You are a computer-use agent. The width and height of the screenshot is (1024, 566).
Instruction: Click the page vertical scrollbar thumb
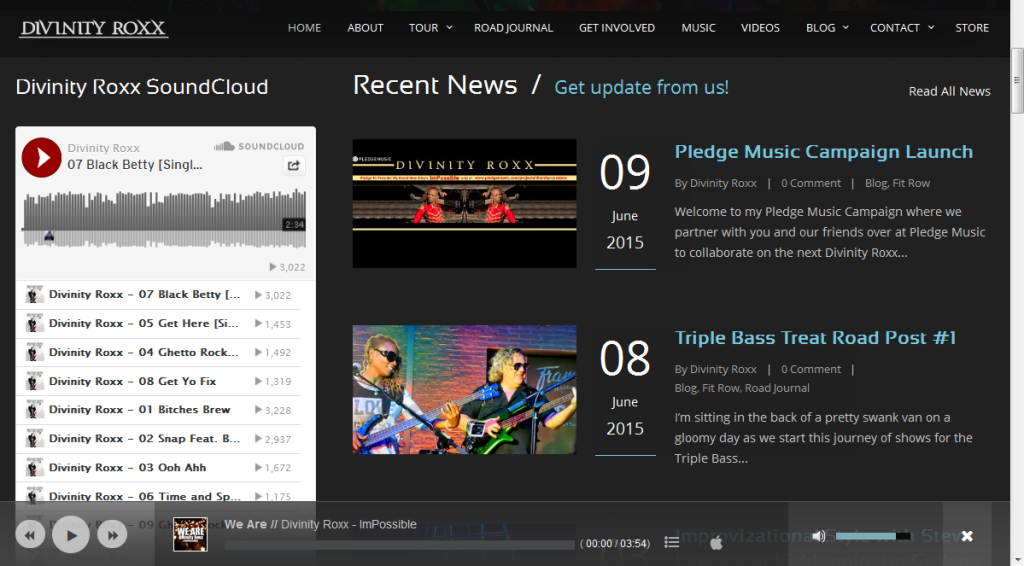[x=1017, y=80]
